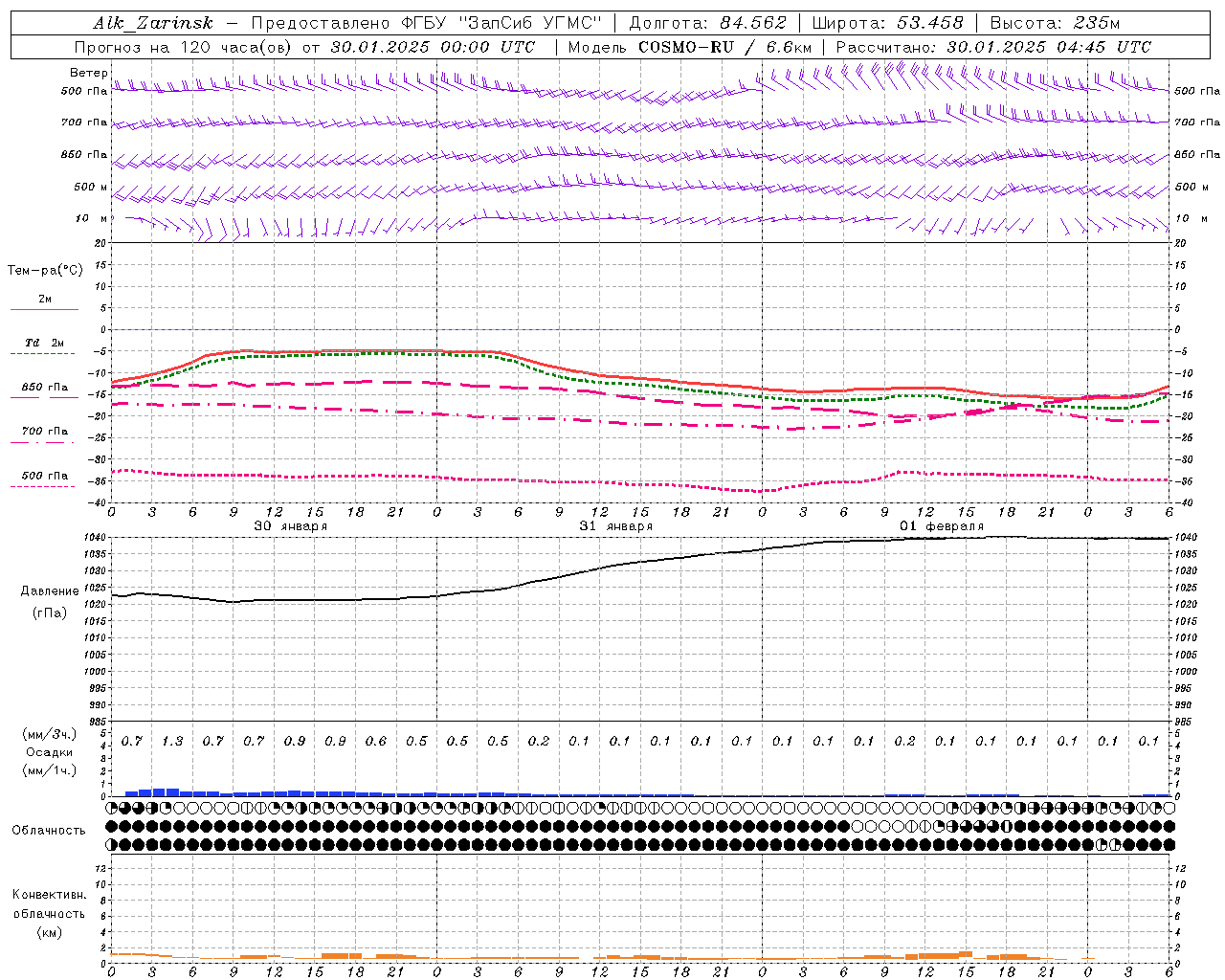Click the 3-hour precipitation value '0.6'
1225x980 pixels.
pos(376,741)
